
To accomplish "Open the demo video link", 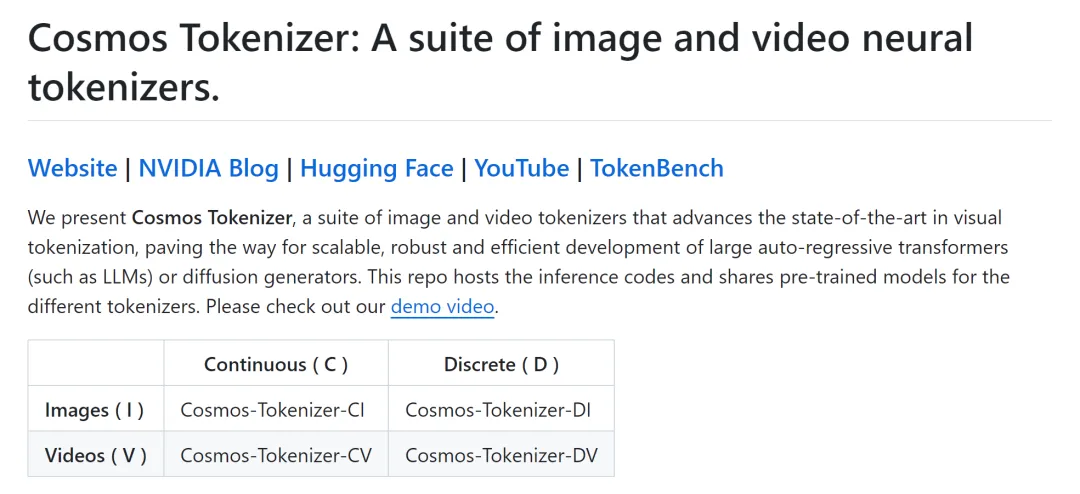I will [x=442, y=306].
